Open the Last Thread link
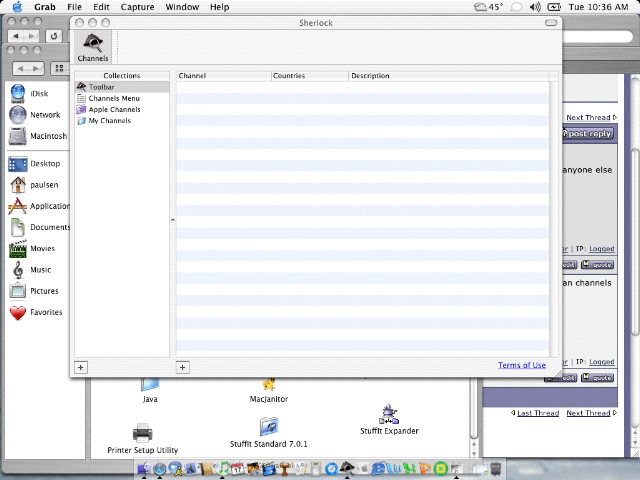 [x=538, y=413]
